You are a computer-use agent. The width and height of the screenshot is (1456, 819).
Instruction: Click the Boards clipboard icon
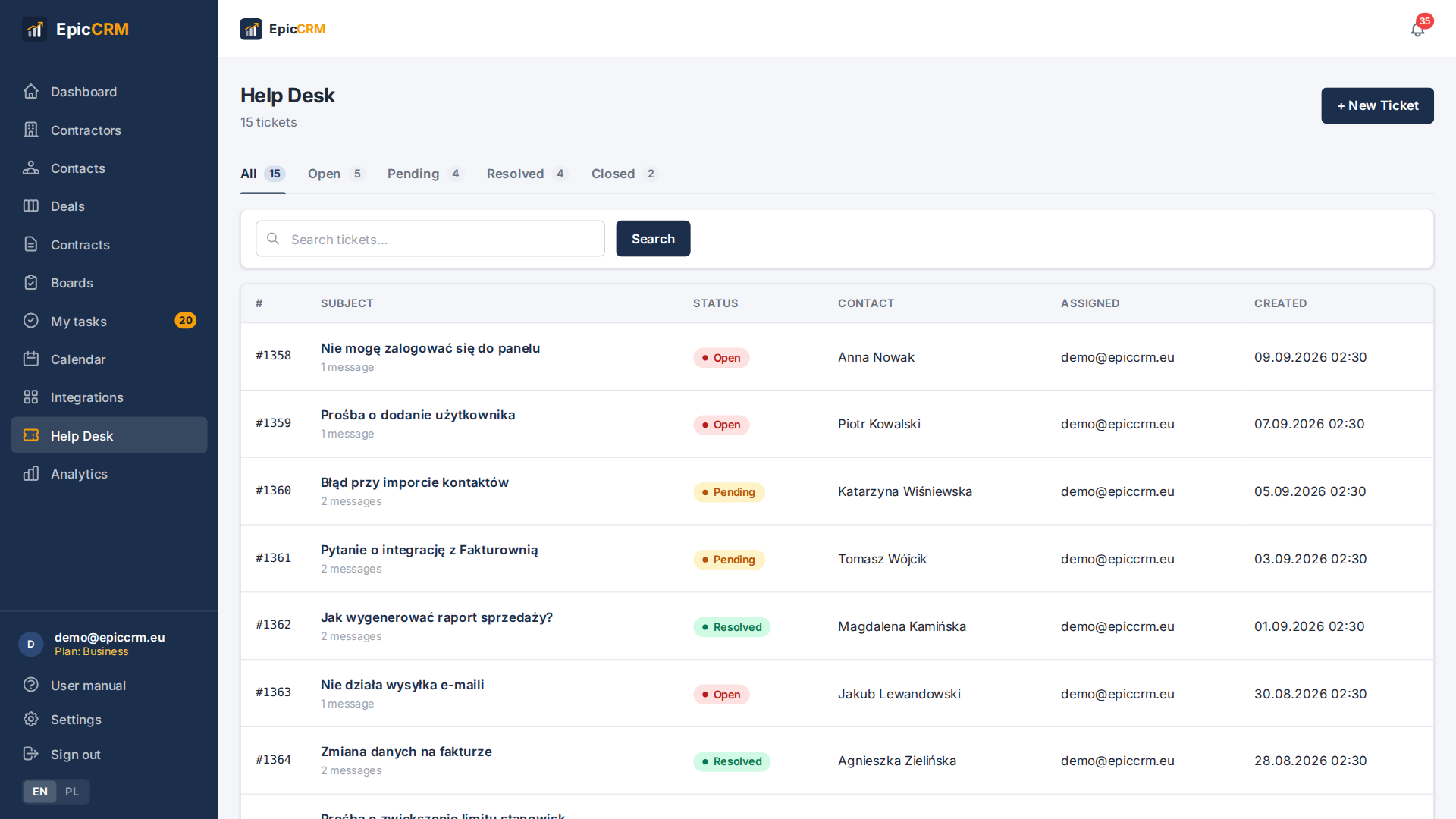click(31, 282)
